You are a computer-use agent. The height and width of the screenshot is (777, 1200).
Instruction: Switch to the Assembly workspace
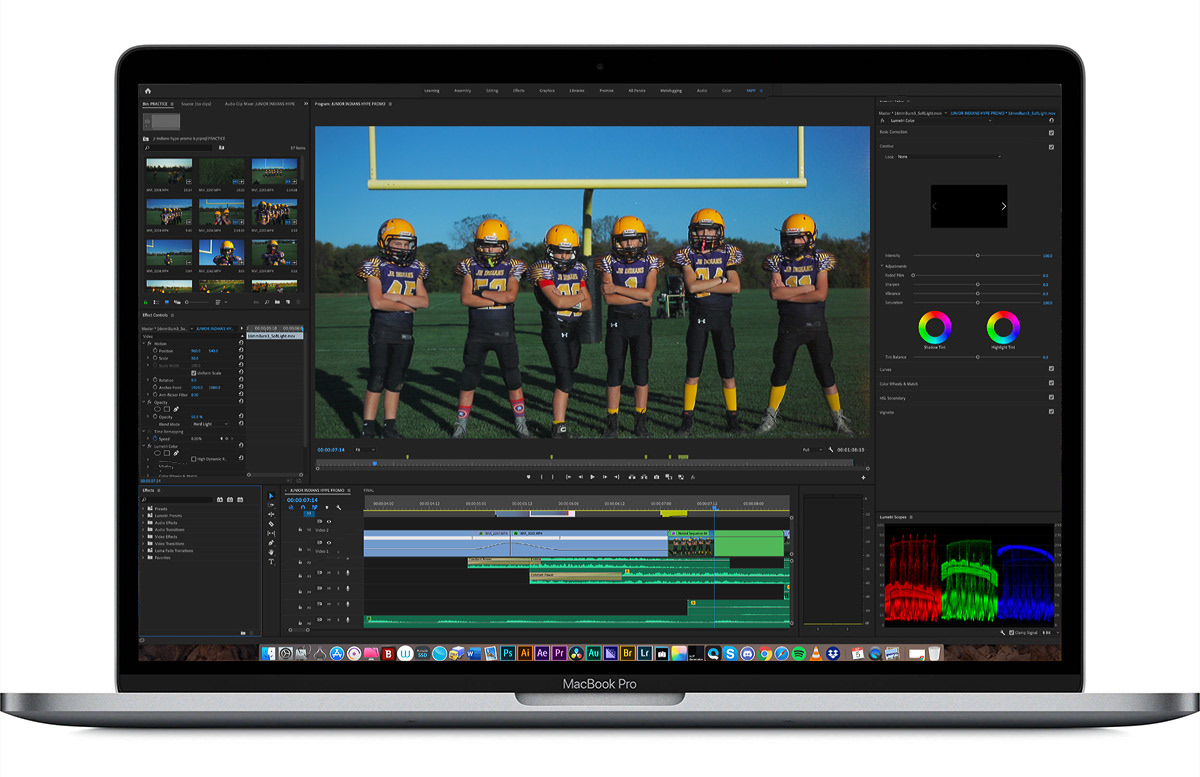click(x=462, y=91)
